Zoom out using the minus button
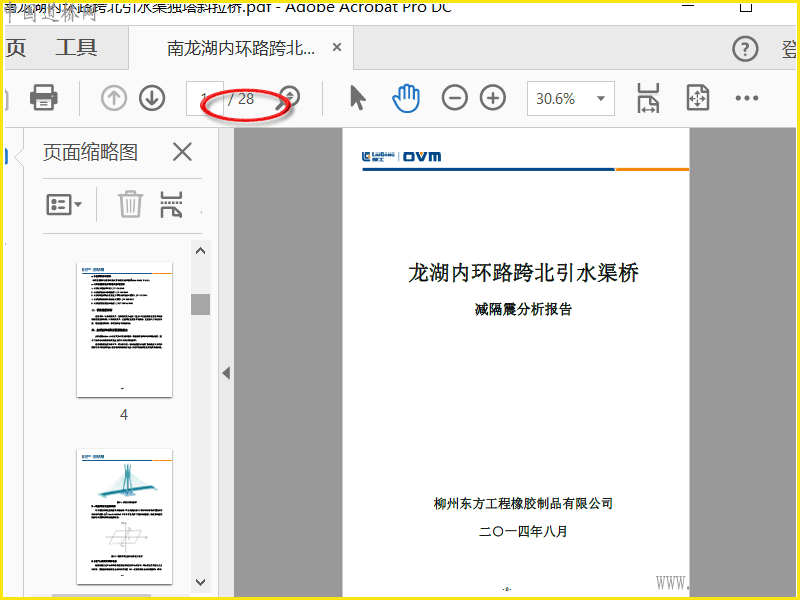 pyautogui.click(x=455, y=97)
